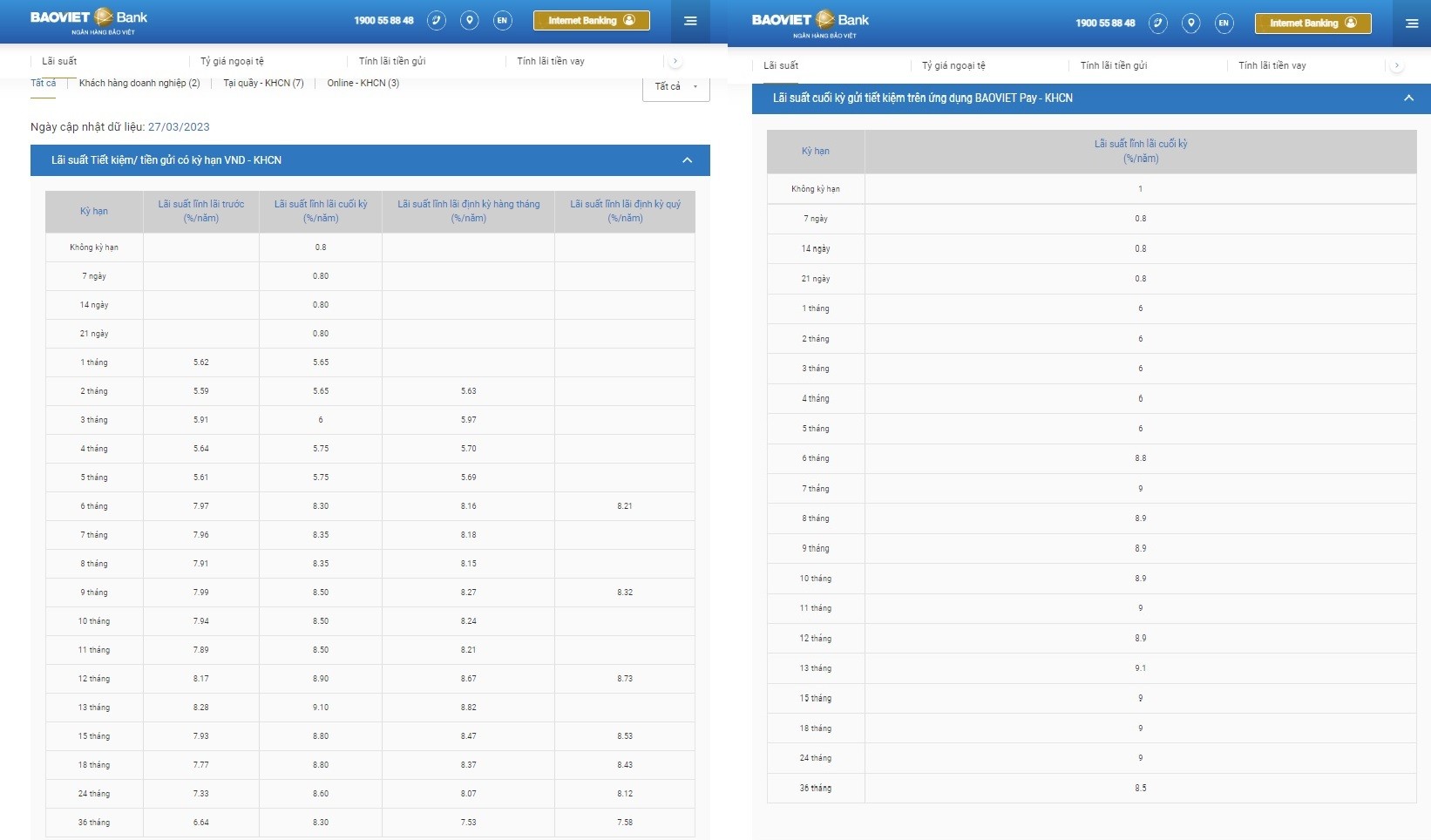Viewport: 1431px width, 840px height.
Task: Click Lãi suất lĩnh lãi trước column header
Action: (201, 211)
